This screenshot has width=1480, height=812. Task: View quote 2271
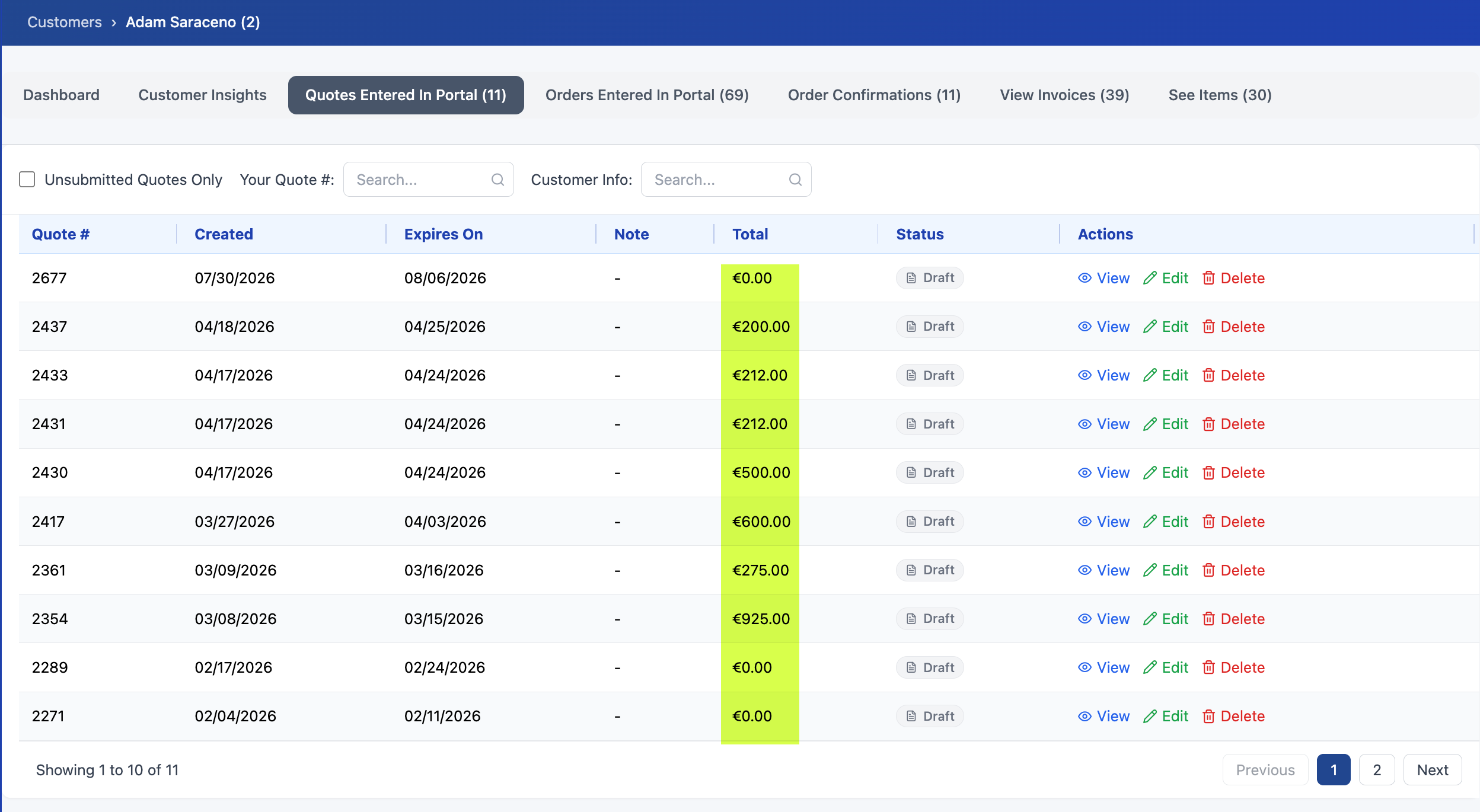click(1103, 716)
